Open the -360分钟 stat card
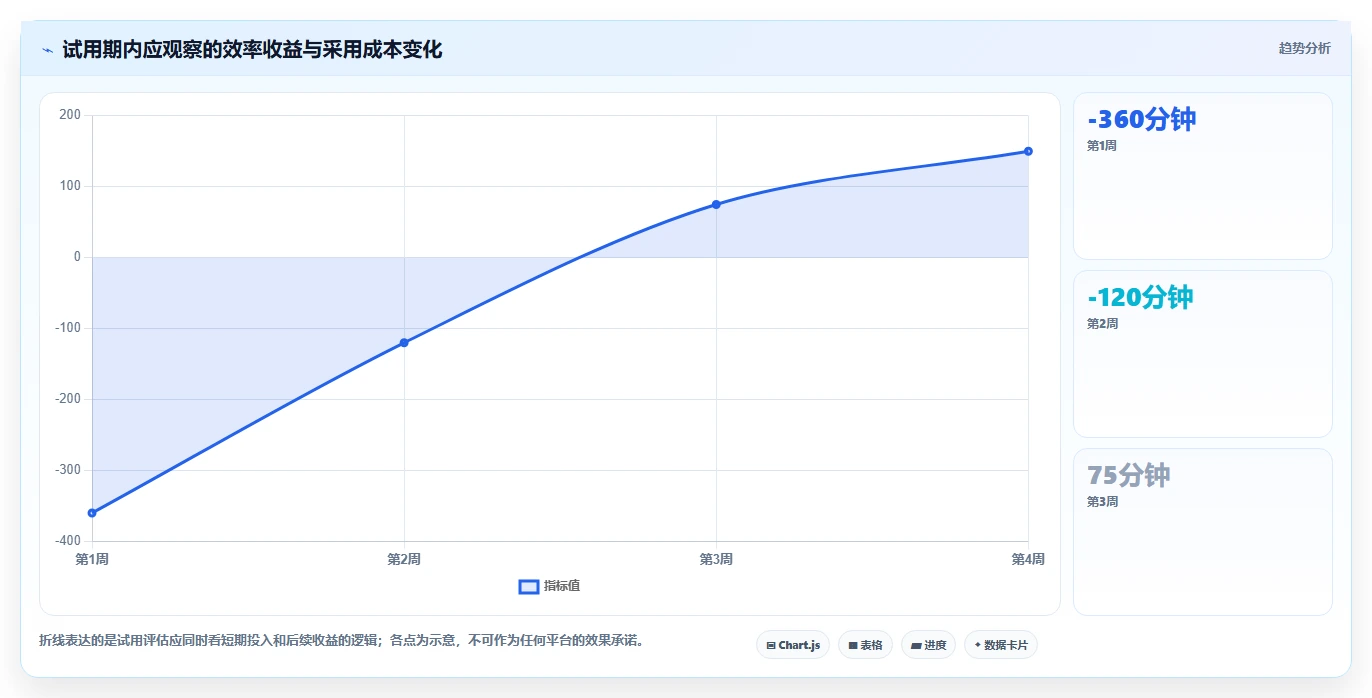 click(x=1202, y=176)
